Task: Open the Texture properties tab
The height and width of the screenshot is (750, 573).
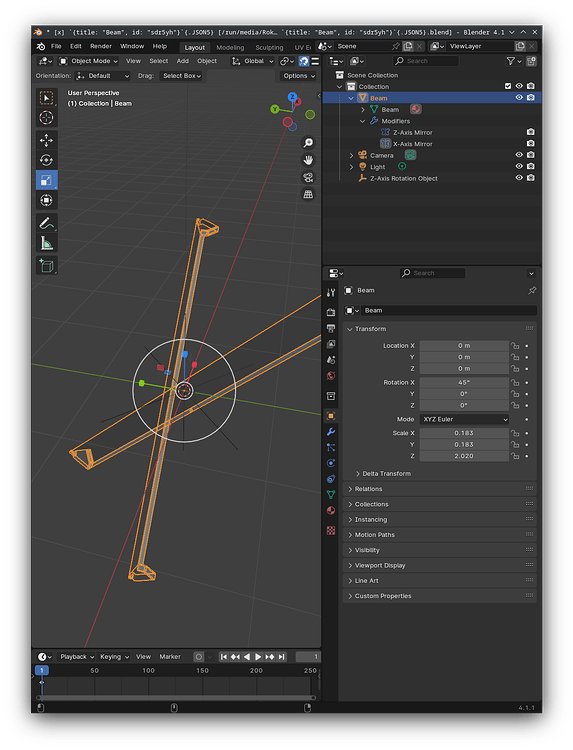Action: coord(331,530)
